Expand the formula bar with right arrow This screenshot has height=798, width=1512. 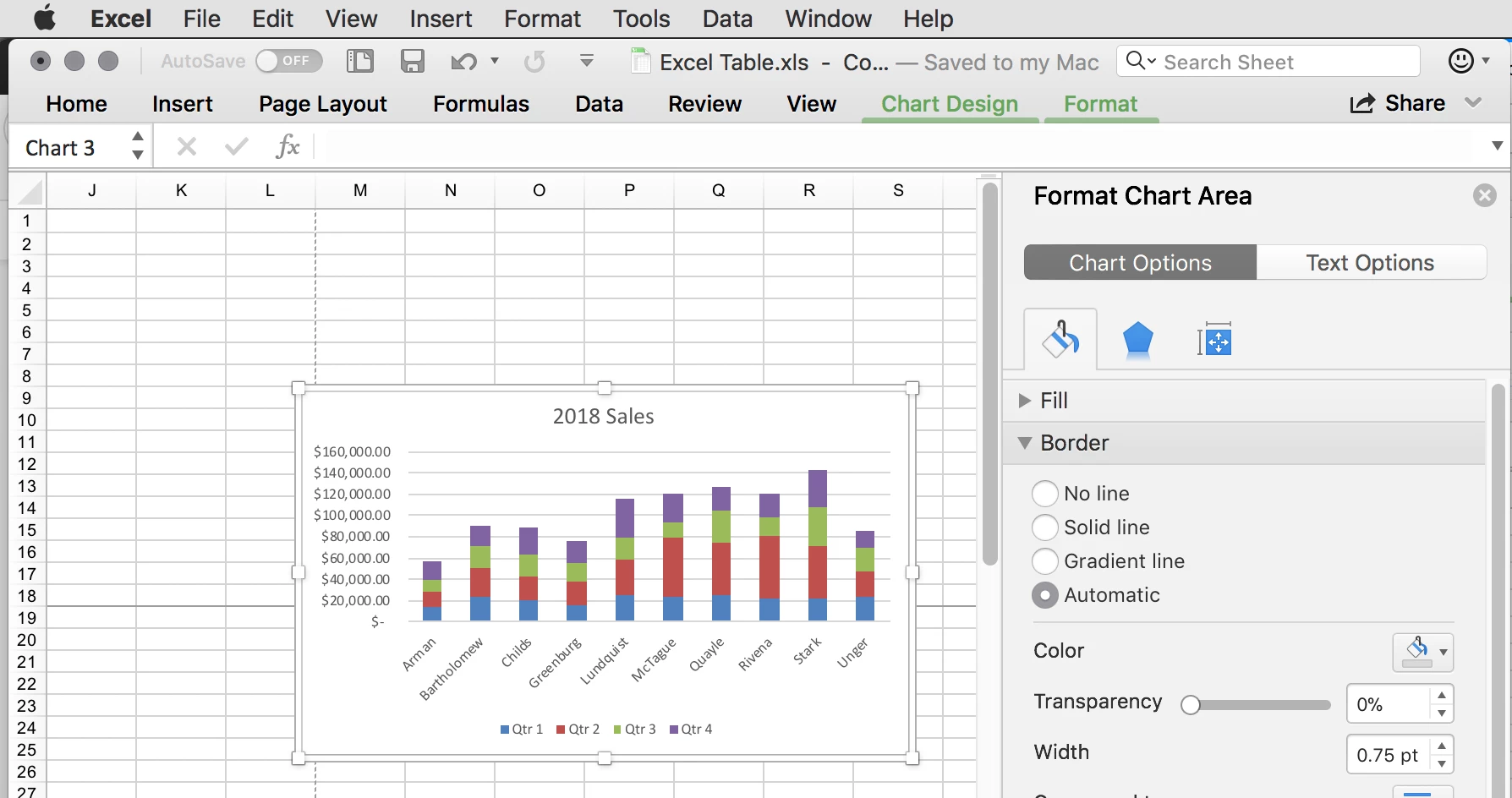pos(1497,146)
